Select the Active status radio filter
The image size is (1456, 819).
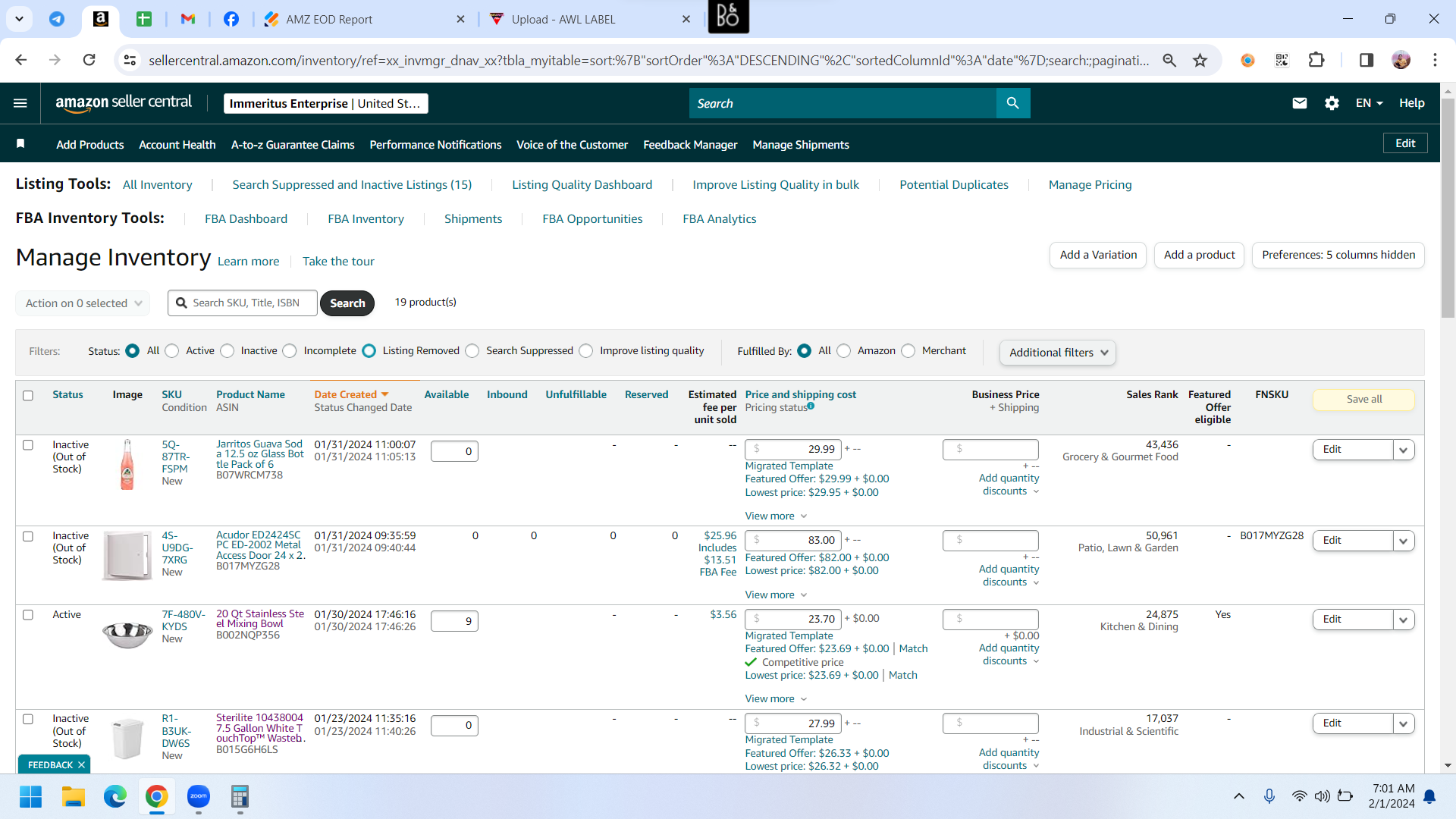pyautogui.click(x=172, y=351)
